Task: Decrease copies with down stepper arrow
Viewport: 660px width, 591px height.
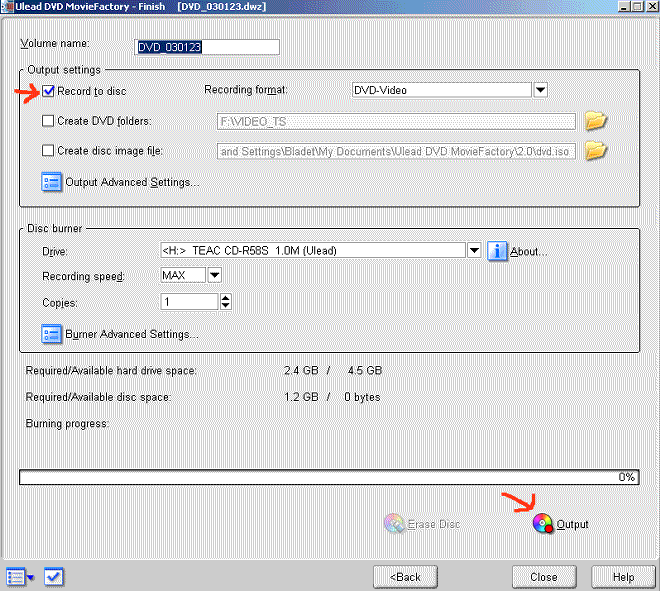Action: tap(226, 306)
